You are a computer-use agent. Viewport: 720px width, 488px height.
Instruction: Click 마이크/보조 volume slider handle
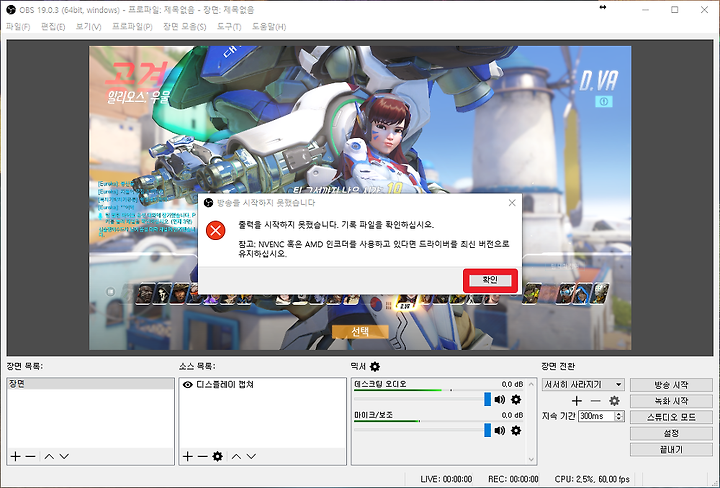[488, 430]
